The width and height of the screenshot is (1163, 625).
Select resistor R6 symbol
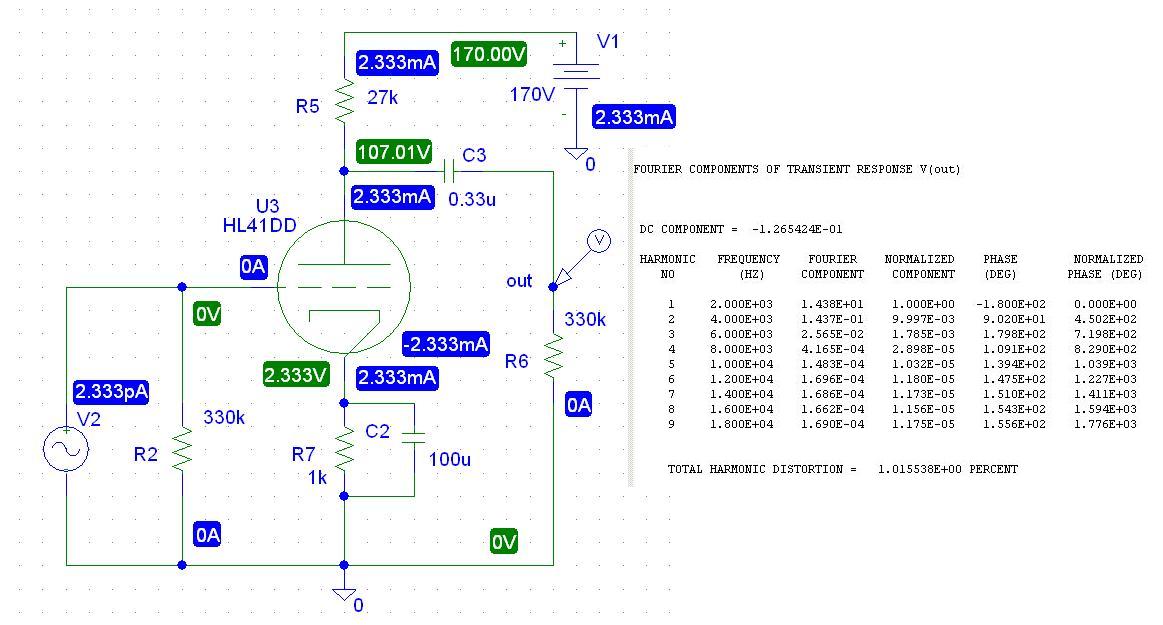(553, 357)
